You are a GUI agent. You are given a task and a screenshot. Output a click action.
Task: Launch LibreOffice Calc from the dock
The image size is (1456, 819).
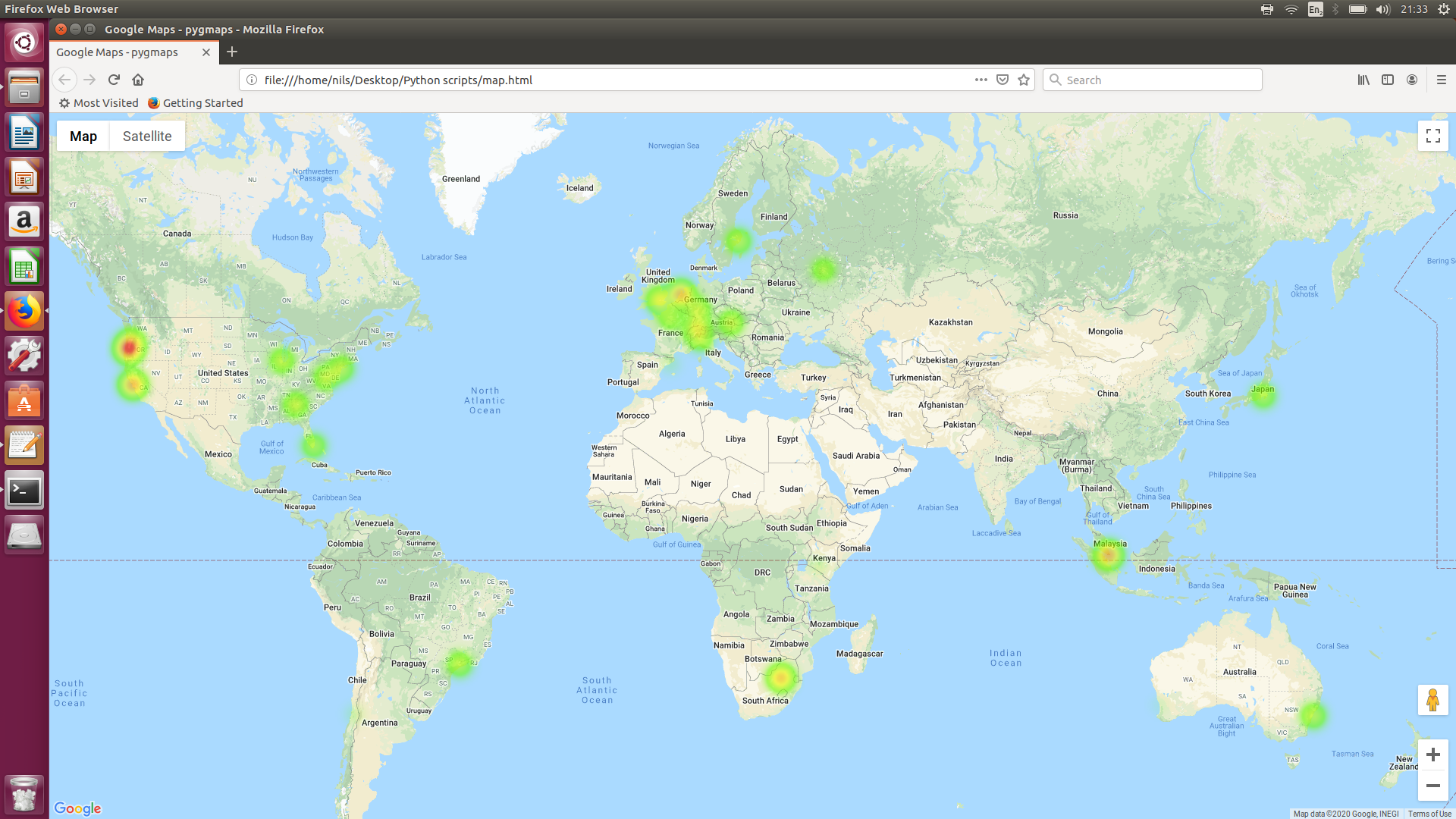24,266
